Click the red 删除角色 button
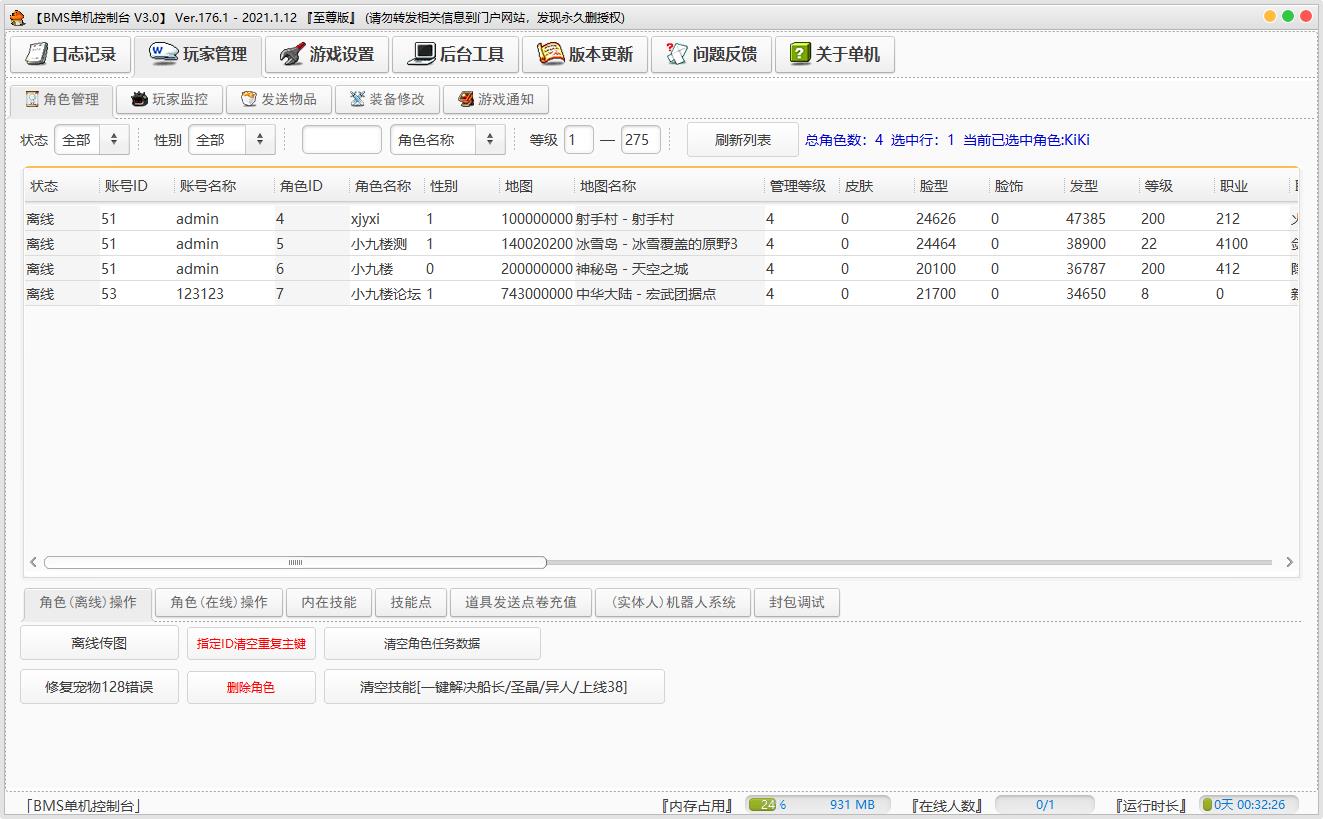The image size is (1323, 819). (x=251, y=687)
